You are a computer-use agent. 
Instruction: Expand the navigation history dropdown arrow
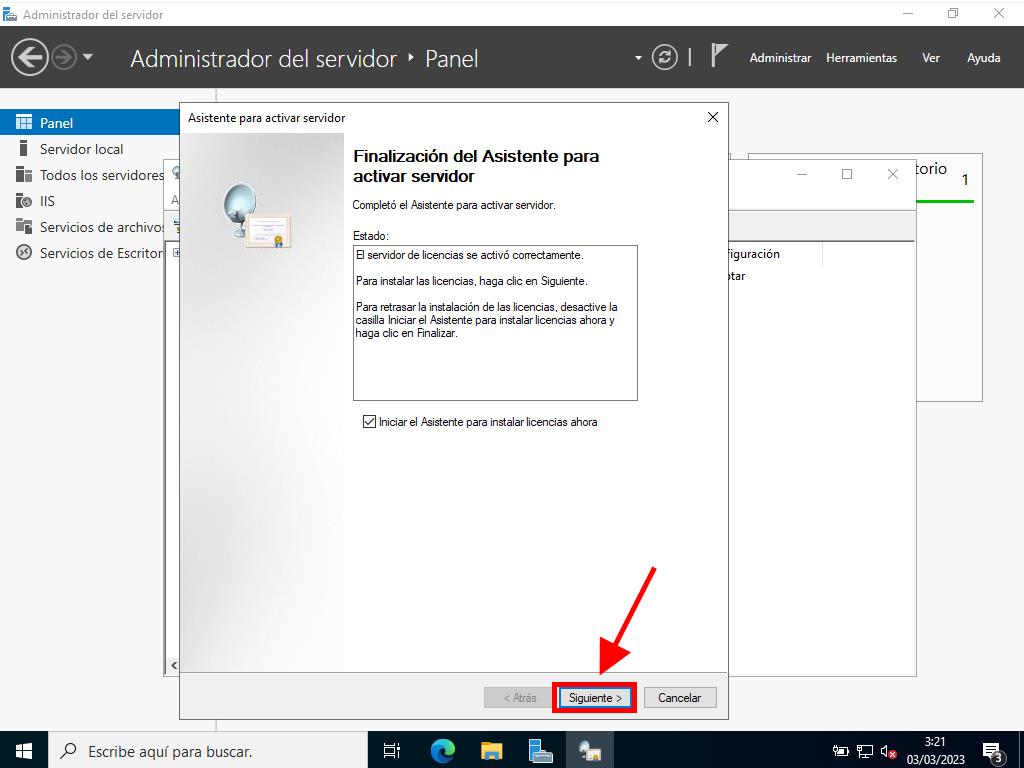(x=88, y=57)
